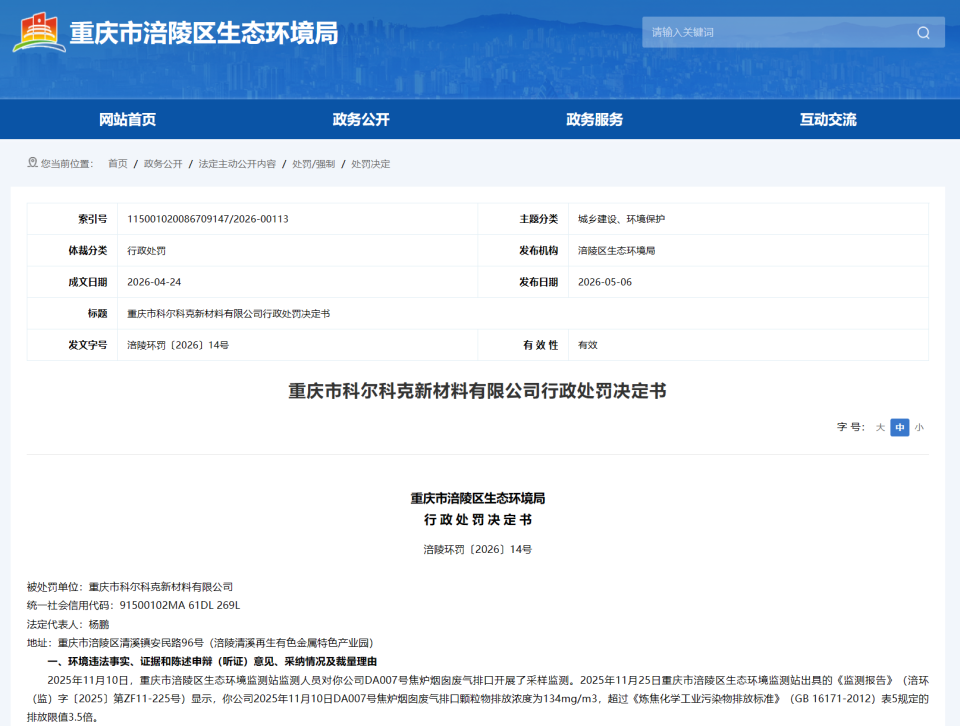Set font size to 中
The height and width of the screenshot is (726, 960).
click(x=899, y=427)
